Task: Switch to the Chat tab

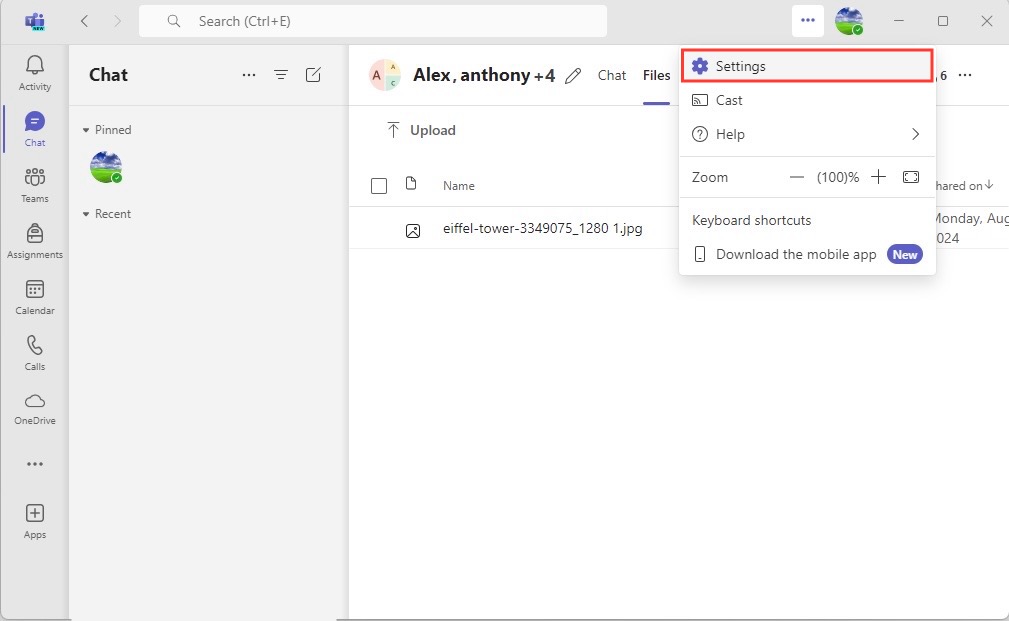Action: point(611,75)
